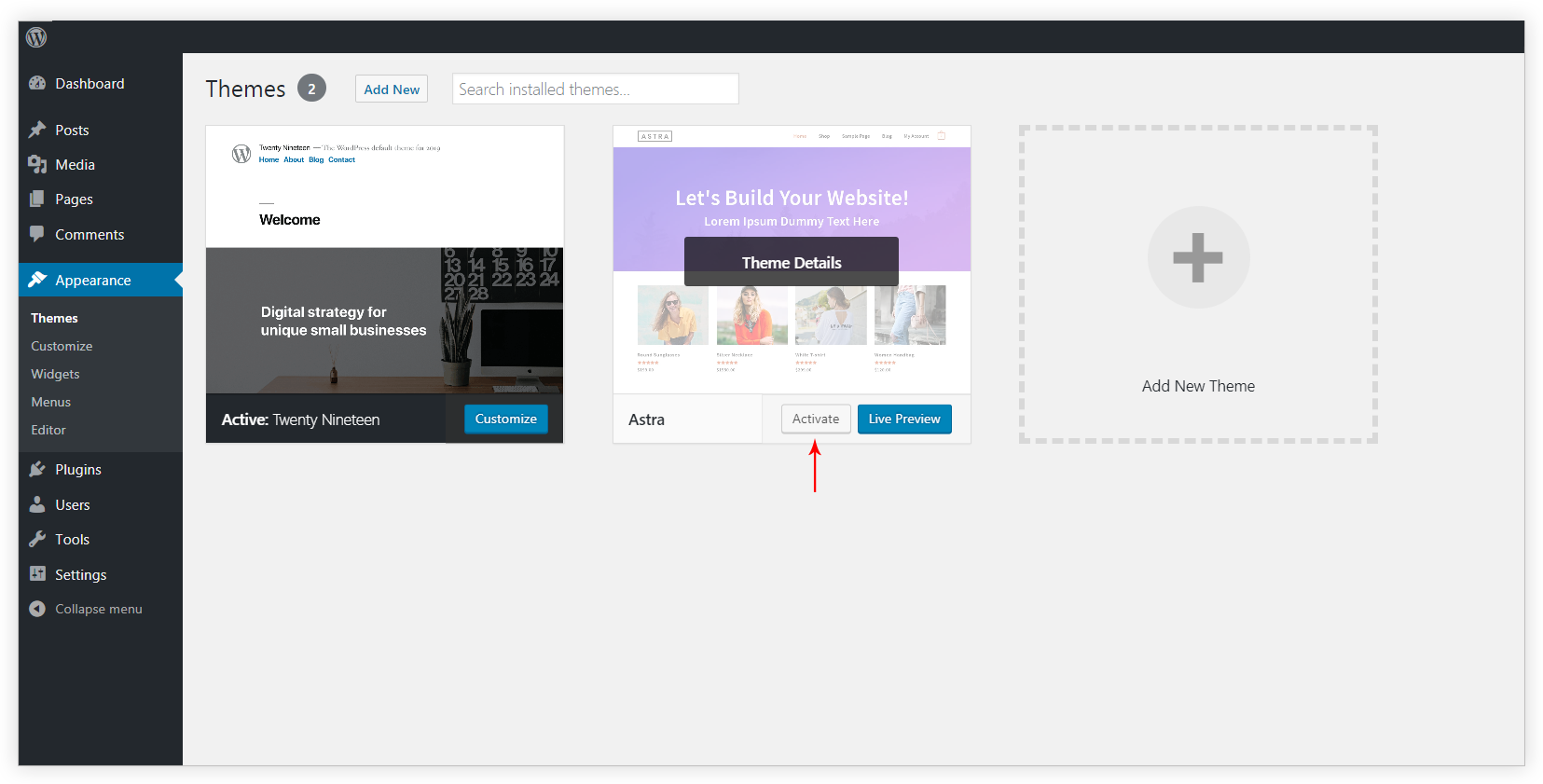
Task: Click the WordPress logo in admin bar
Action: [x=36, y=37]
